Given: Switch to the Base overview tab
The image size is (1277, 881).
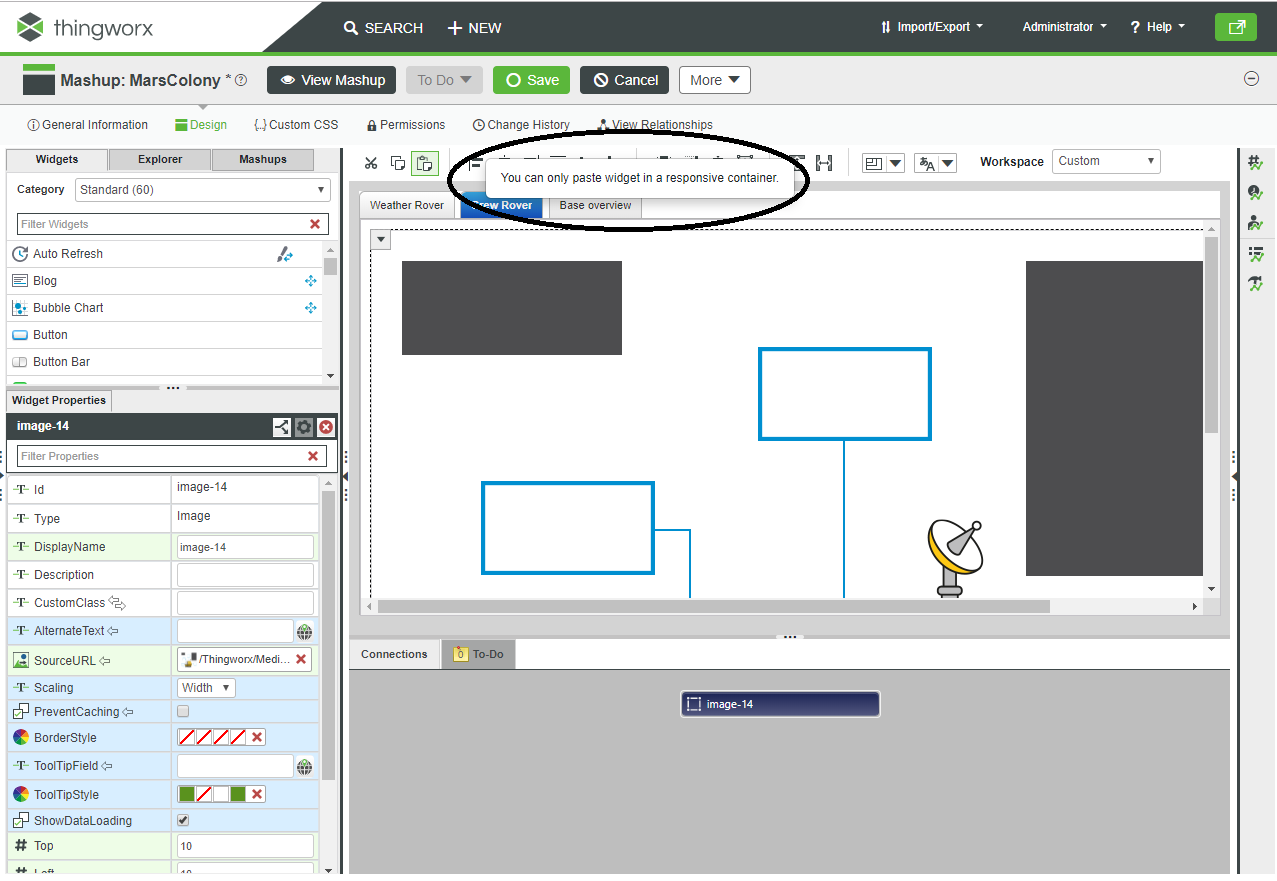Looking at the screenshot, I should point(594,205).
